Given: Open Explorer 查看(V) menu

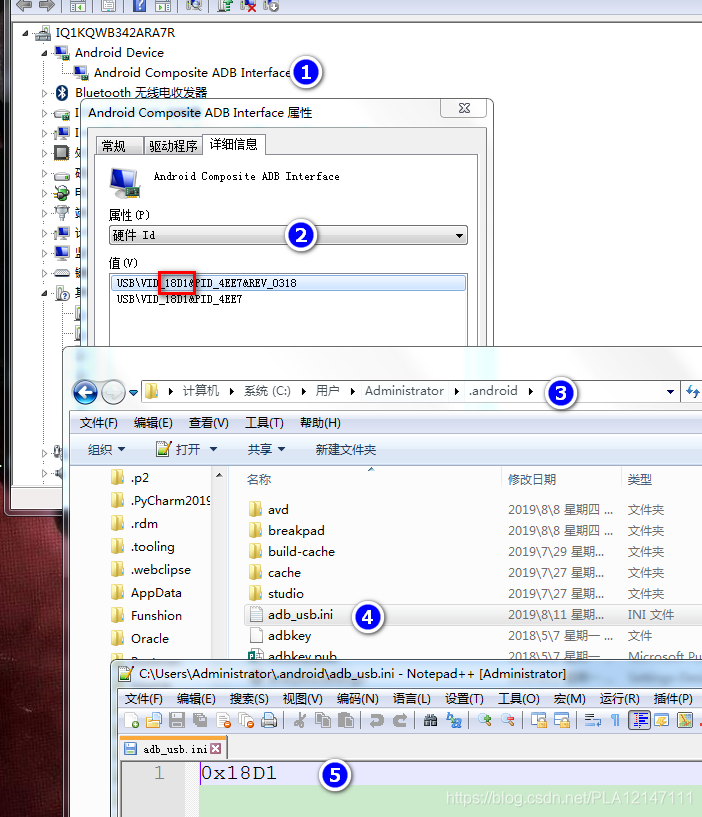Looking at the screenshot, I should (x=208, y=423).
